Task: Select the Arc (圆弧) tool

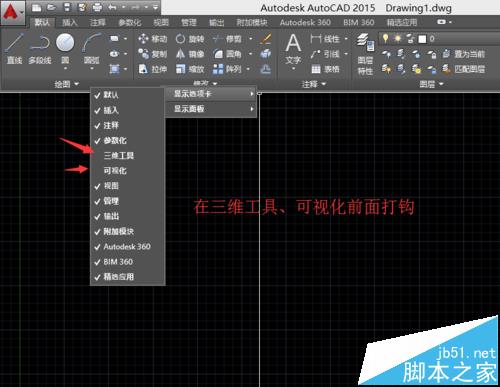Action: point(92,48)
